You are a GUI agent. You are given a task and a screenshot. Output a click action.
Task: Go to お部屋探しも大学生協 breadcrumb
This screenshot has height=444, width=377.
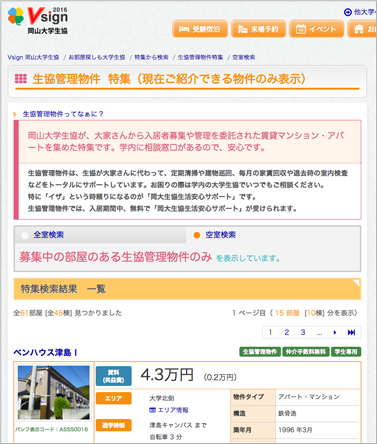click(x=97, y=57)
